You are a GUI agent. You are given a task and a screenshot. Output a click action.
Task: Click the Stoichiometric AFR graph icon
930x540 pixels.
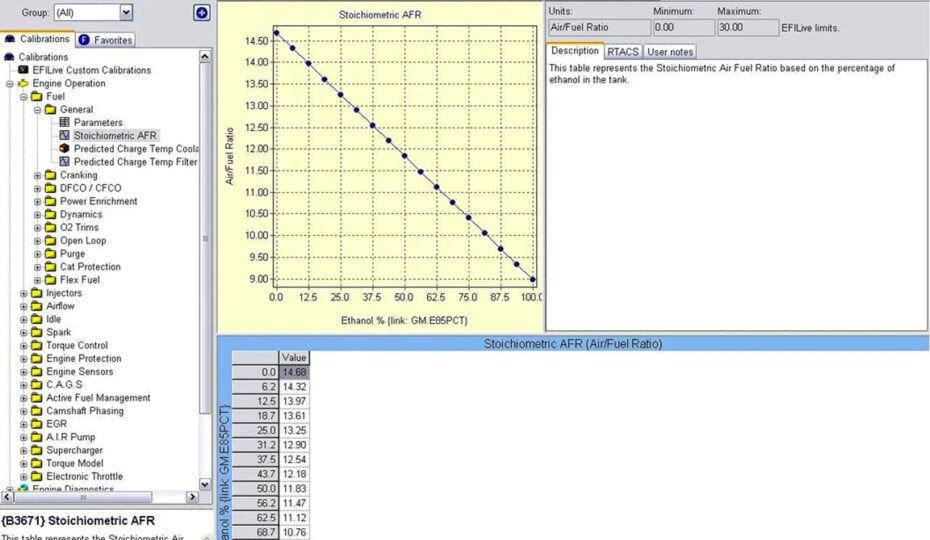pyautogui.click(x=64, y=135)
